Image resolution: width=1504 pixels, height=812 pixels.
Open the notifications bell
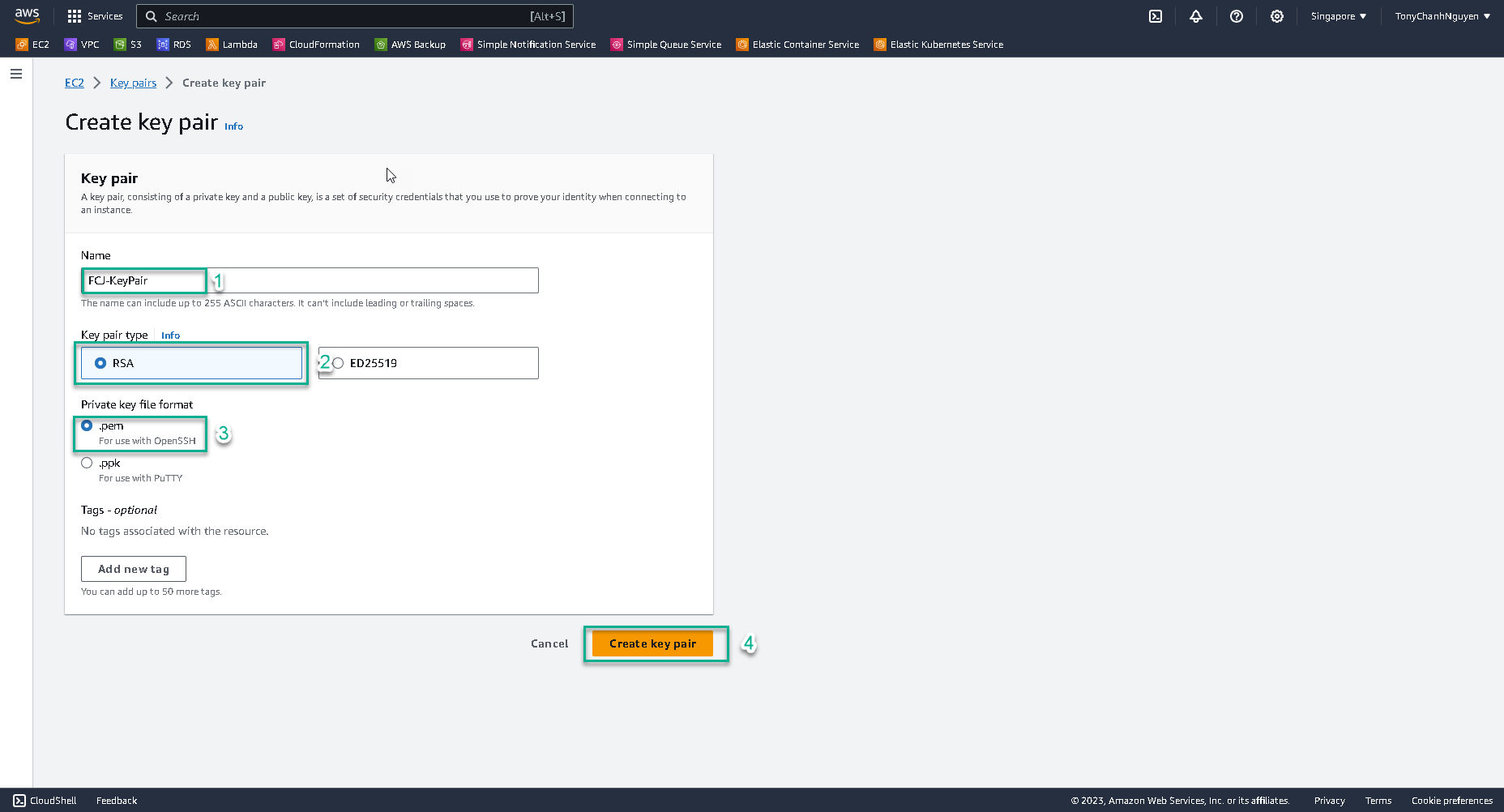[1196, 16]
